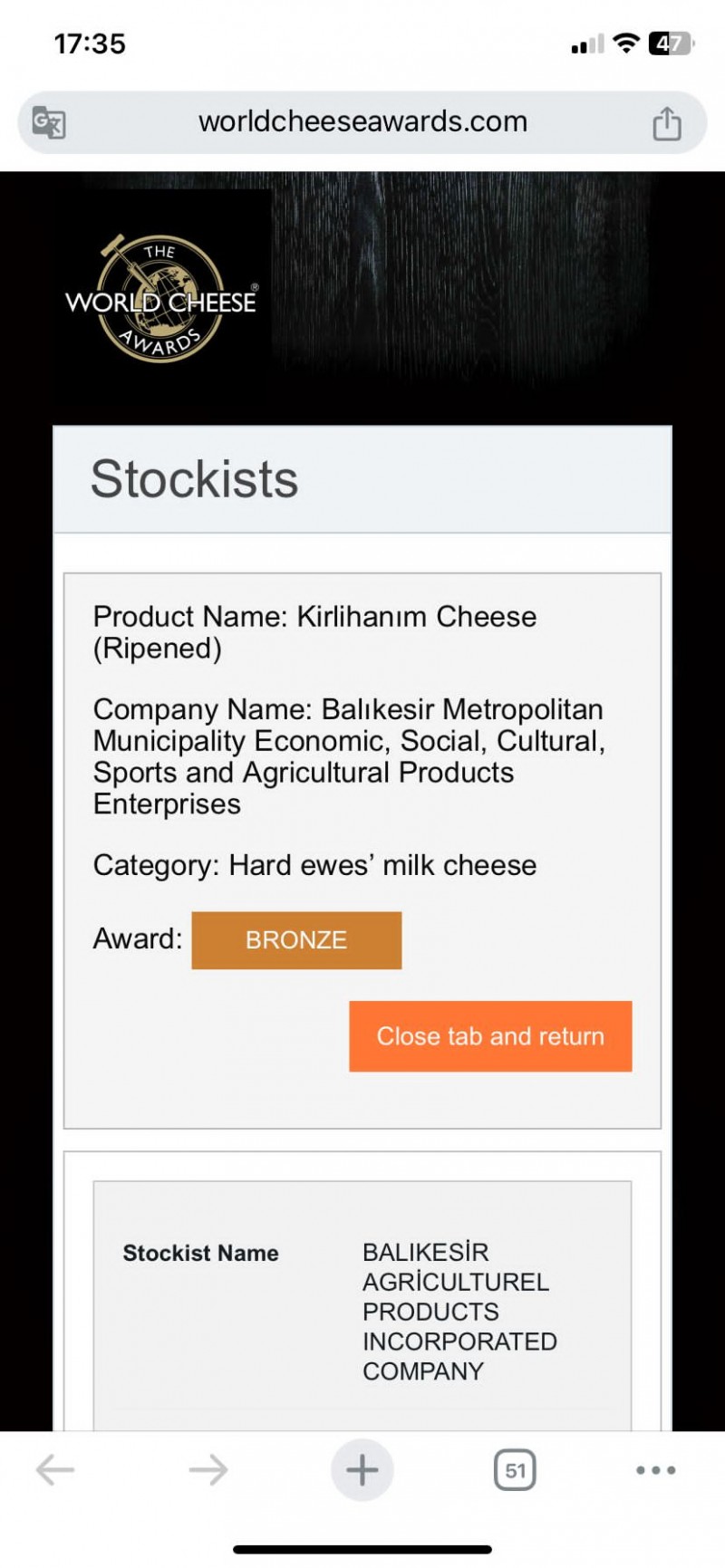The height and width of the screenshot is (1568, 725).
Task: Tap the Wi-Fi status icon
Action: coord(625,43)
